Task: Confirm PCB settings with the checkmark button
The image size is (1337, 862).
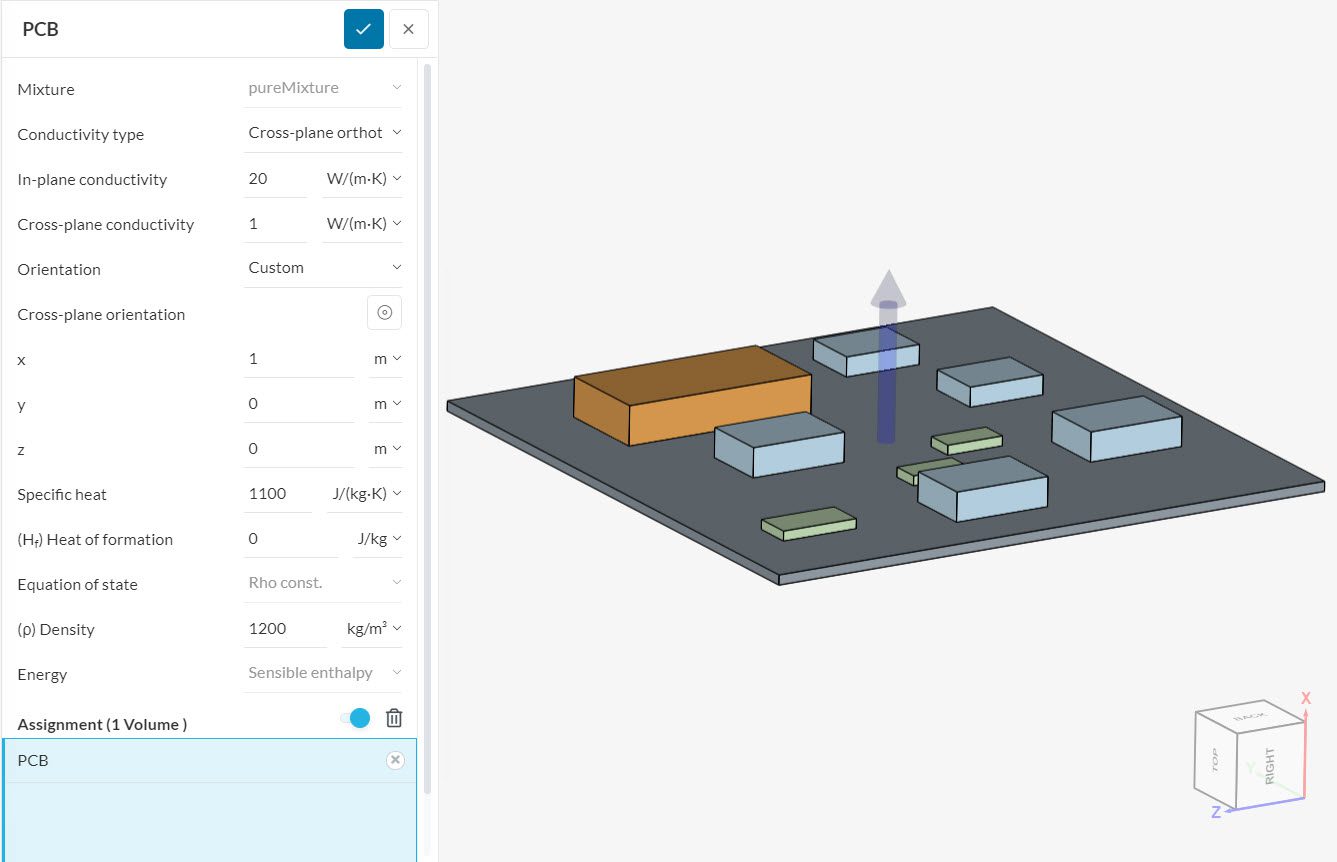Action: coord(363,29)
